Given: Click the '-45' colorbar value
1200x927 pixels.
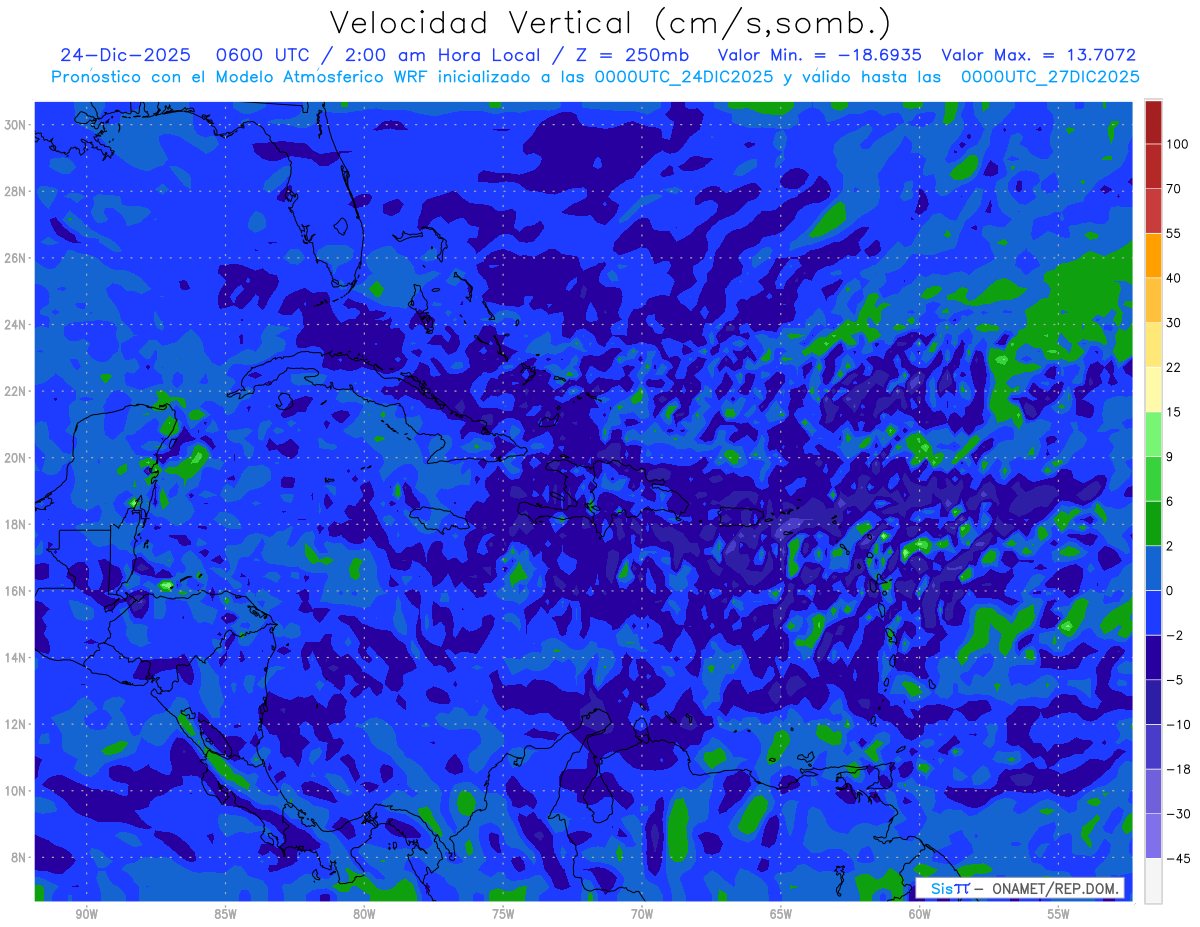Looking at the screenshot, I should (x=1177, y=858).
